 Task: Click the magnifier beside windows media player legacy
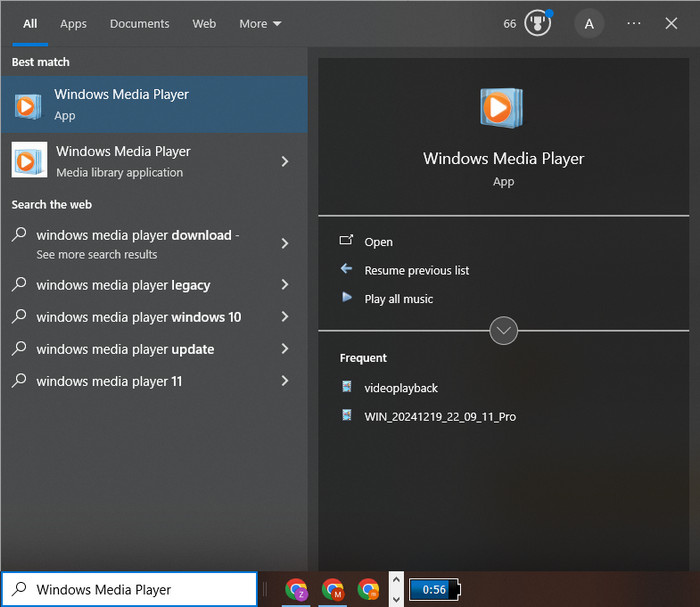[x=19, y=284]
